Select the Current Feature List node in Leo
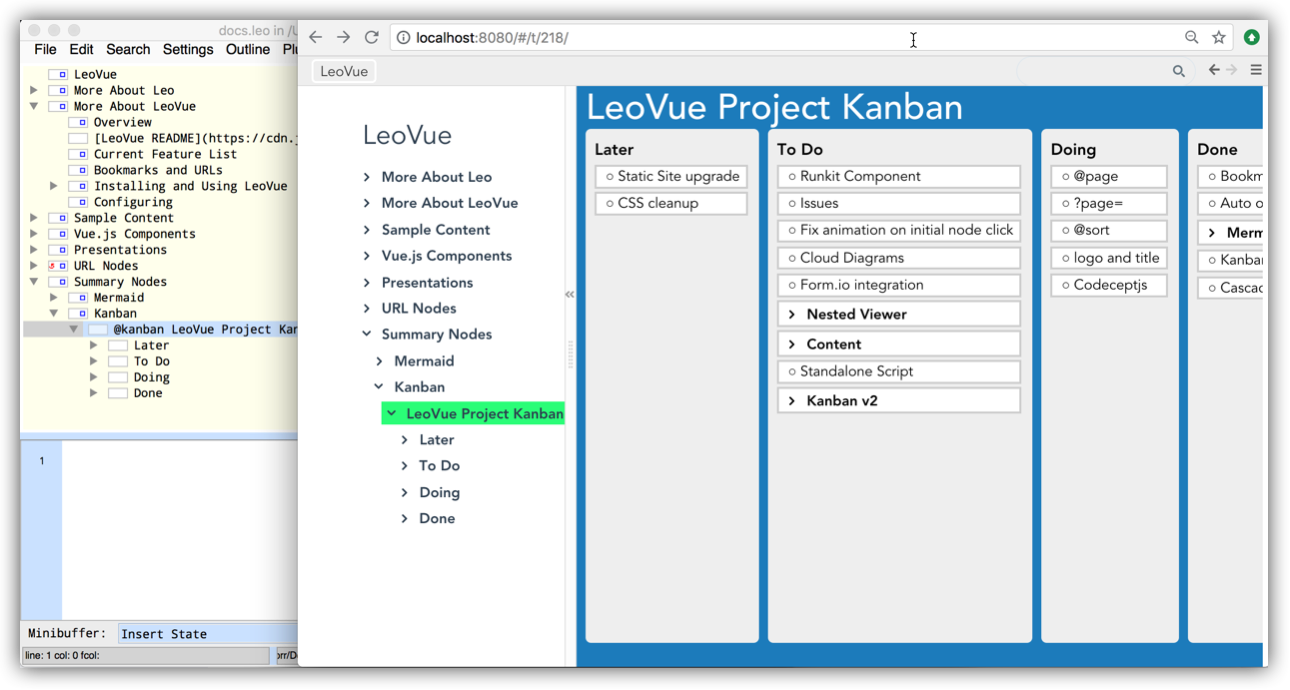The width and height of the screenshot is (1290, 690). point(165,154)
